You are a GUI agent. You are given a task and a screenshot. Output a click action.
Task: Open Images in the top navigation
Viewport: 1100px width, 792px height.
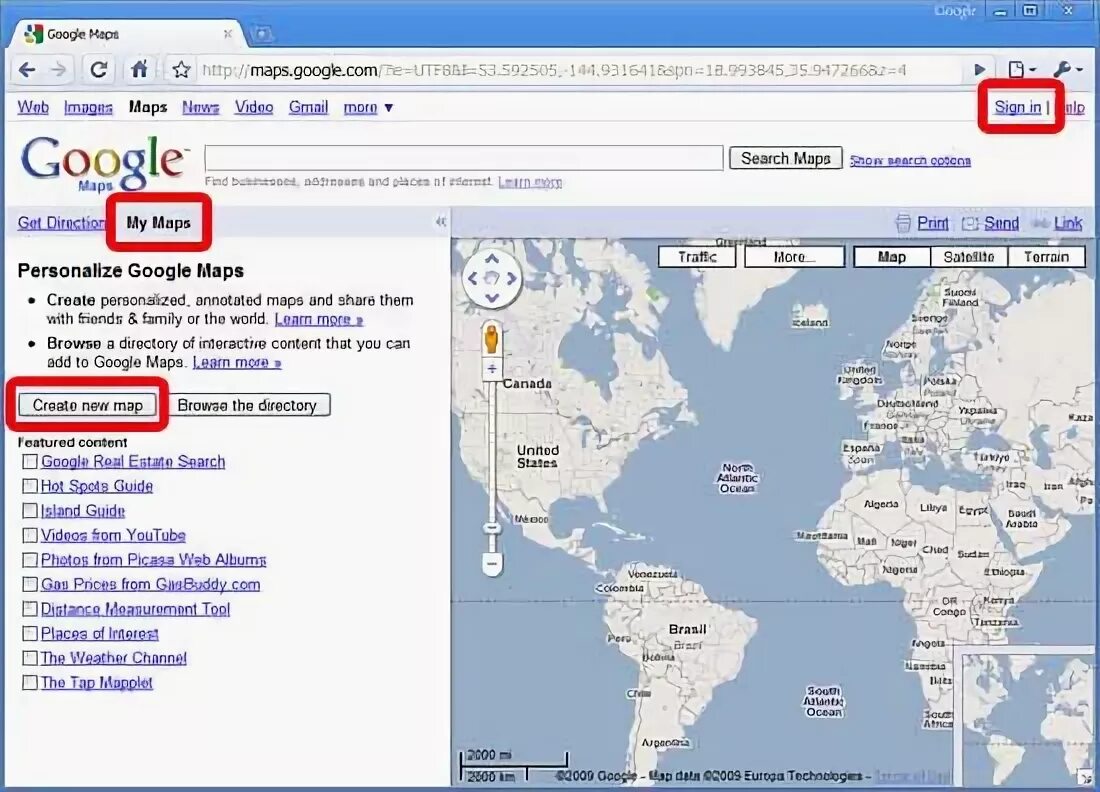pyautogui.click(x=88, y=107)
